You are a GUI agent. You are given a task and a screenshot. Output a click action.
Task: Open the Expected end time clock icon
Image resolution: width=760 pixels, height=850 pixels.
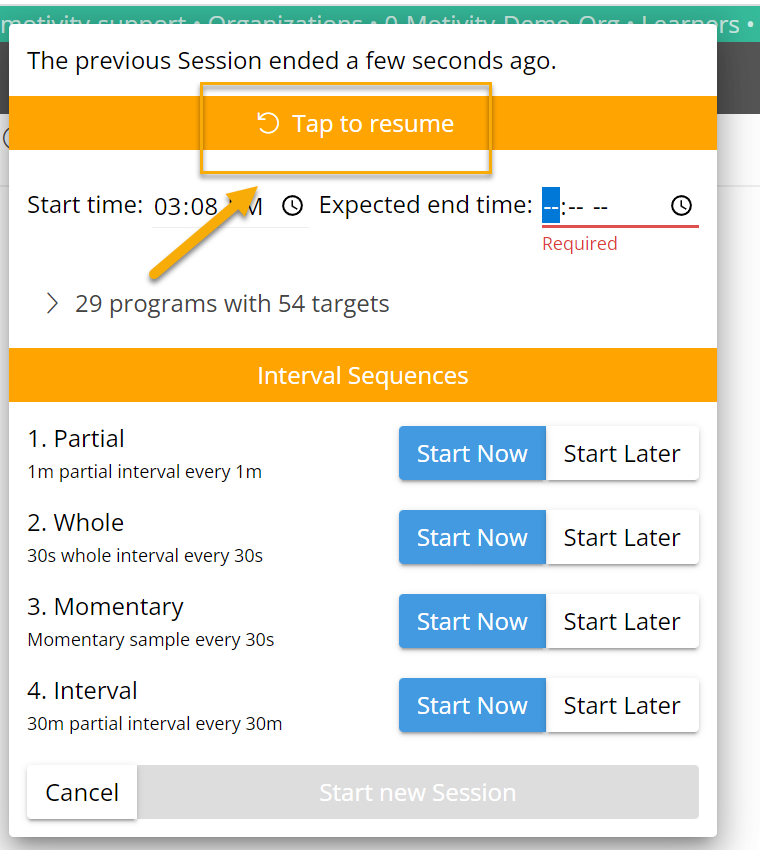coord(681,206)
